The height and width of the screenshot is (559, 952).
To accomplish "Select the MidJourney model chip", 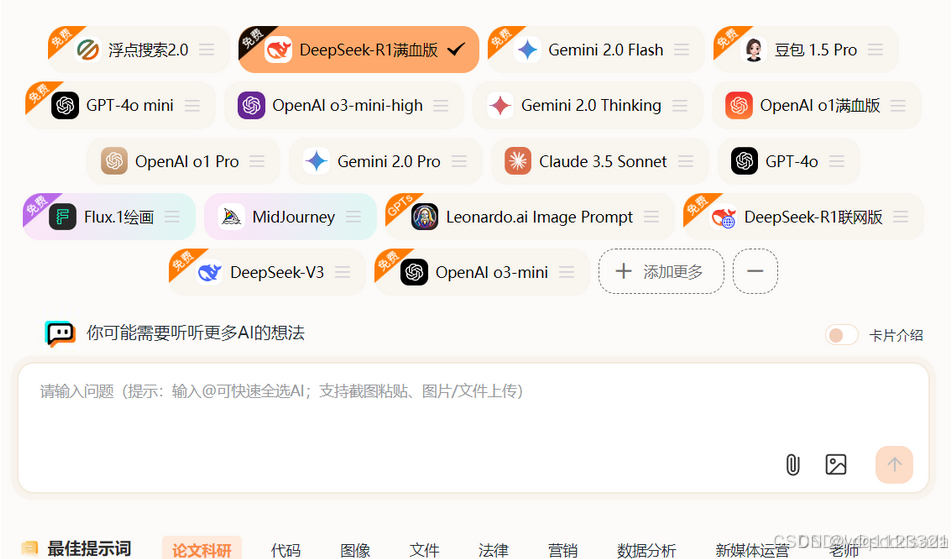I will (291, 217).
